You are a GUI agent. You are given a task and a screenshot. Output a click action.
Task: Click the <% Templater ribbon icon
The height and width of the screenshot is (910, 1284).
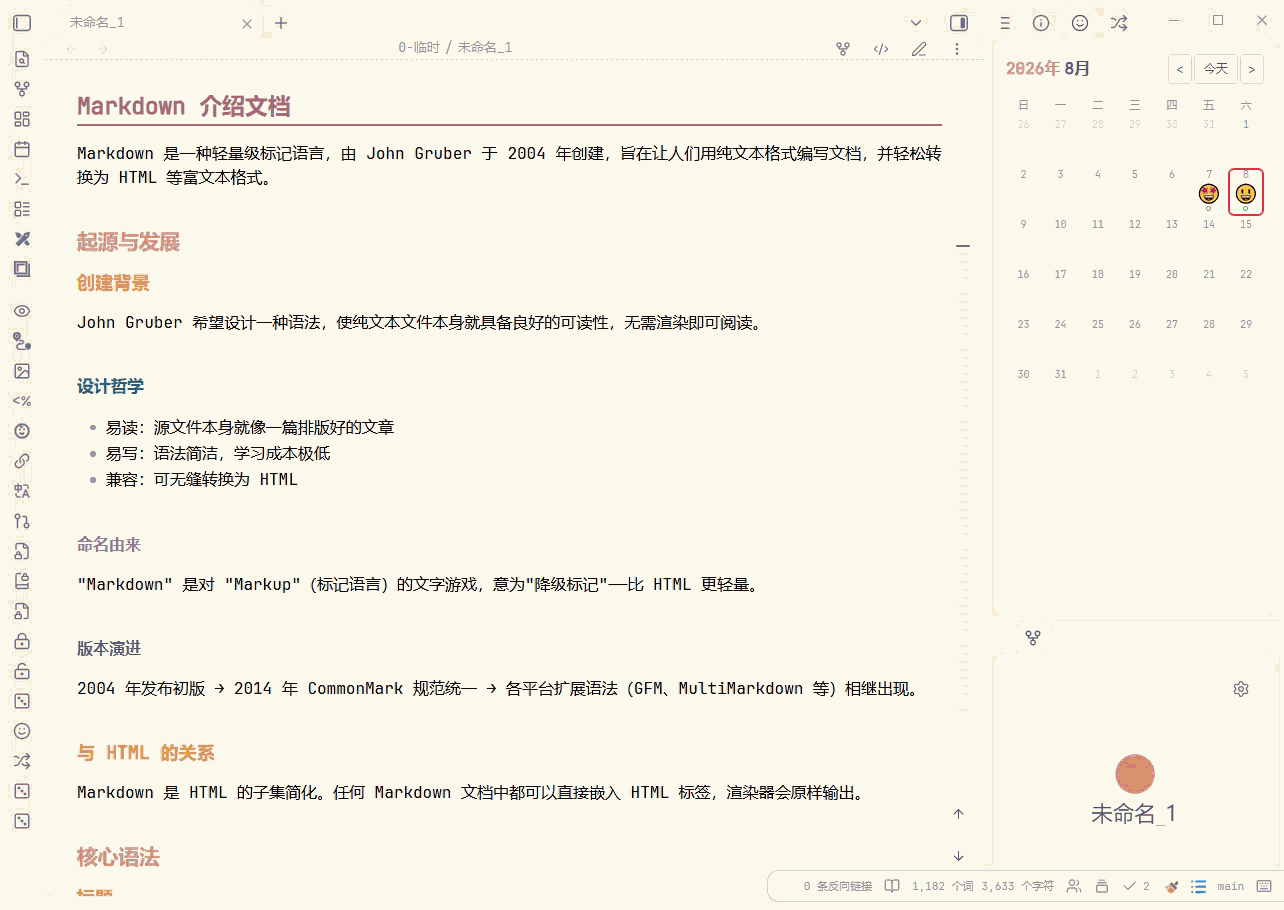click(22, 401)
